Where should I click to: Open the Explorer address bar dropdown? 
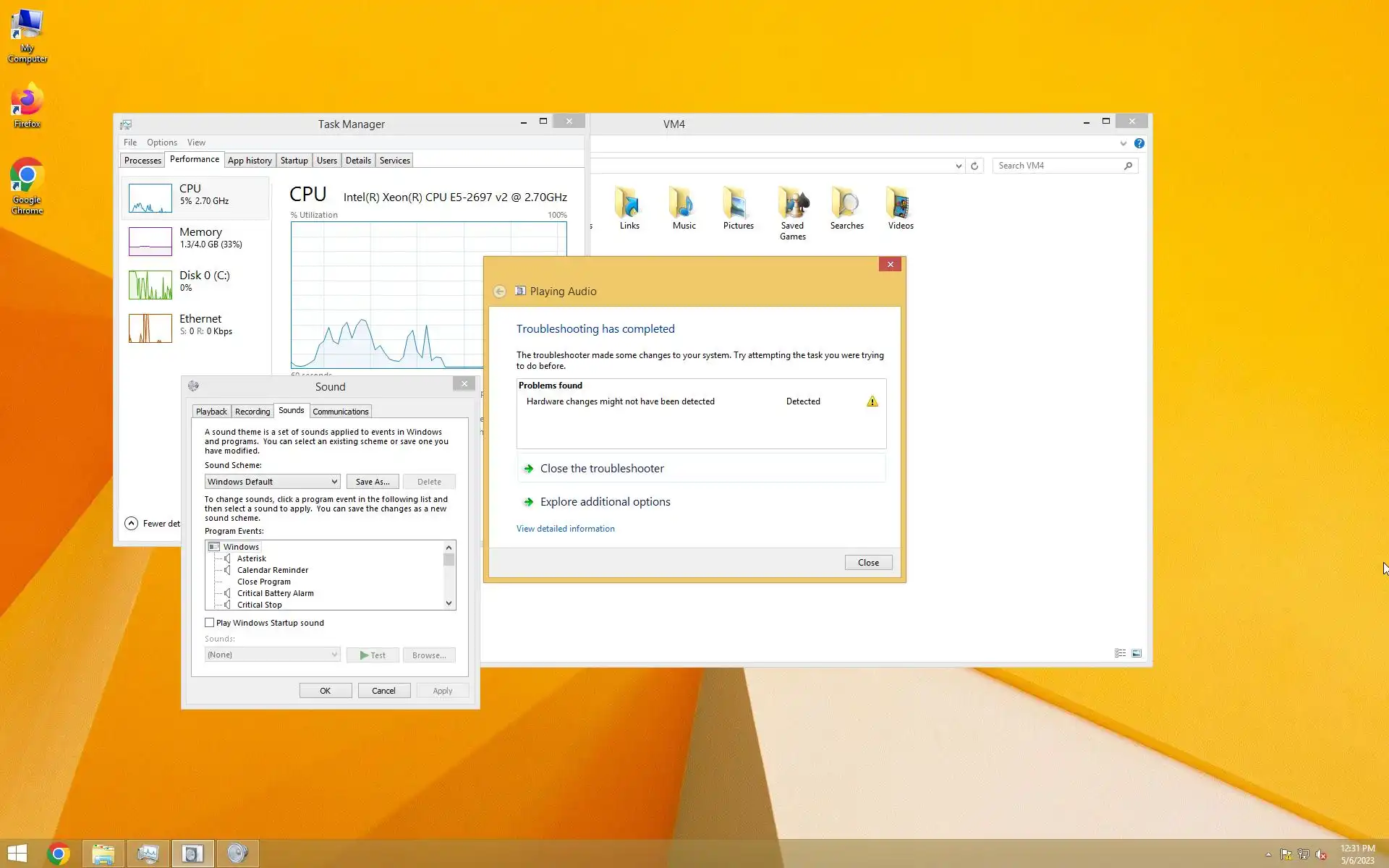(x=959, y=166)
